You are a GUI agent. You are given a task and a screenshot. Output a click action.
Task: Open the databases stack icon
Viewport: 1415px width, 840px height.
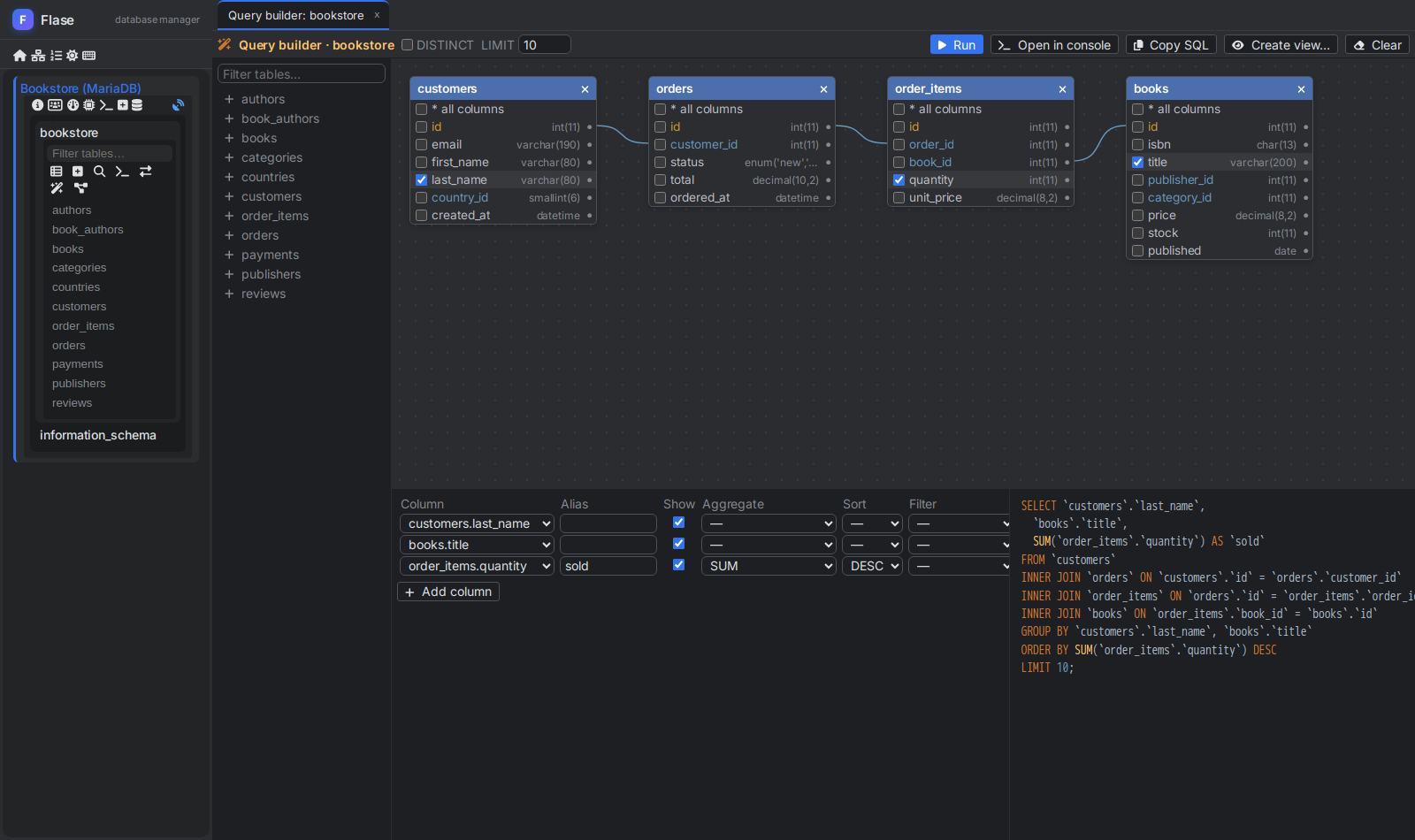pyautogui.click(x=137, y=105)
